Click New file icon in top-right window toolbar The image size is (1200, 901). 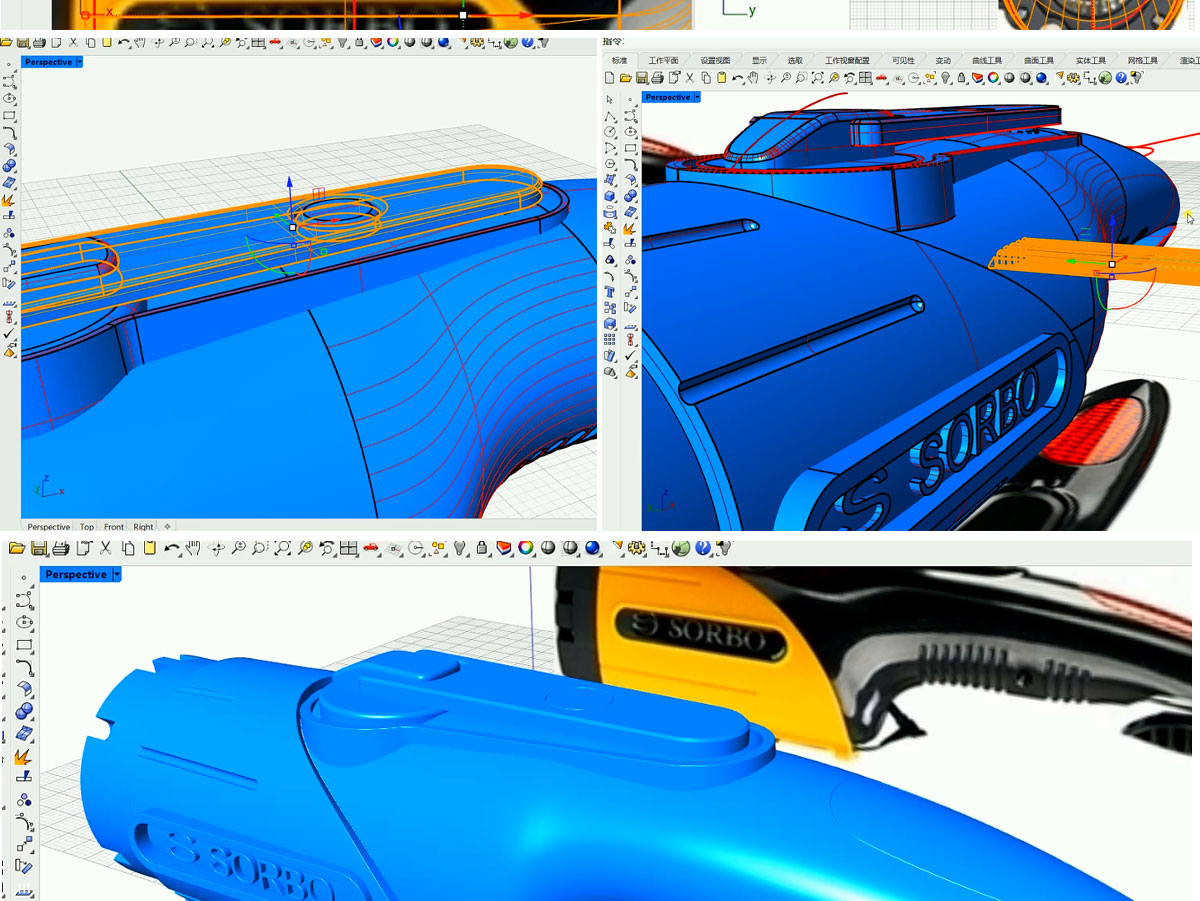609,77
